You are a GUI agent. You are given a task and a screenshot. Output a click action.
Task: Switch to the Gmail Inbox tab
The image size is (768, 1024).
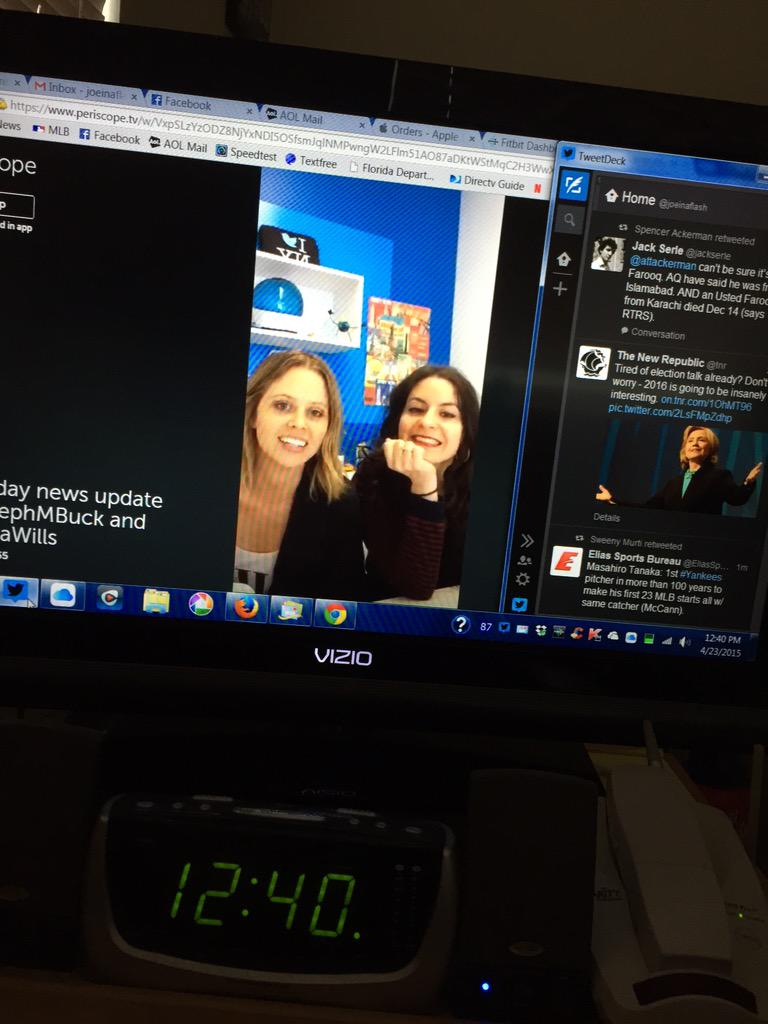(x=85, y=90)
